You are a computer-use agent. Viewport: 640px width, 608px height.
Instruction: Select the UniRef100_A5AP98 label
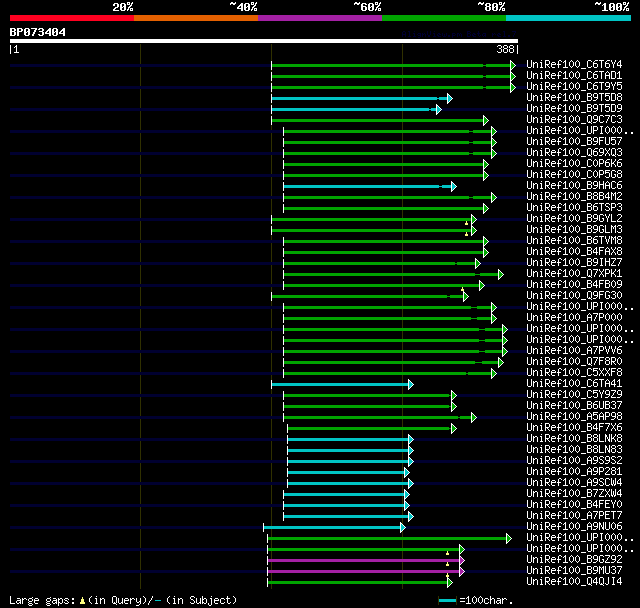574,417
